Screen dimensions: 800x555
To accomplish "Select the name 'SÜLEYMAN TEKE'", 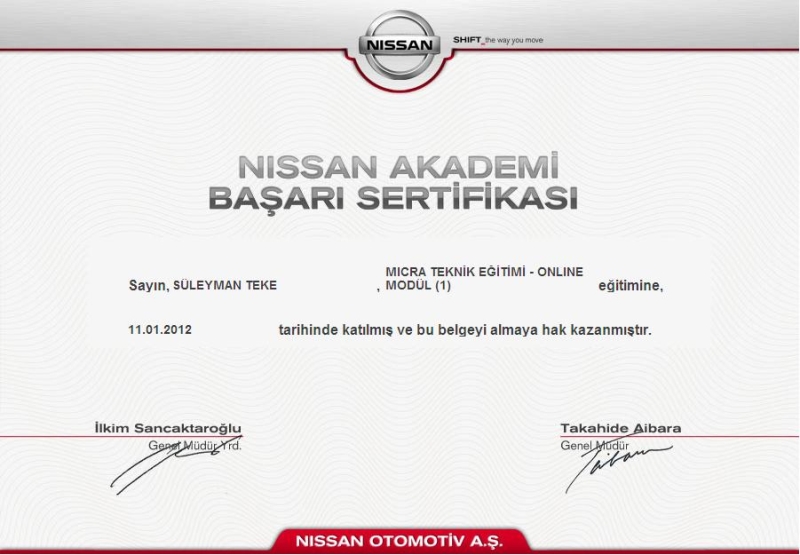I will point(225,285).
